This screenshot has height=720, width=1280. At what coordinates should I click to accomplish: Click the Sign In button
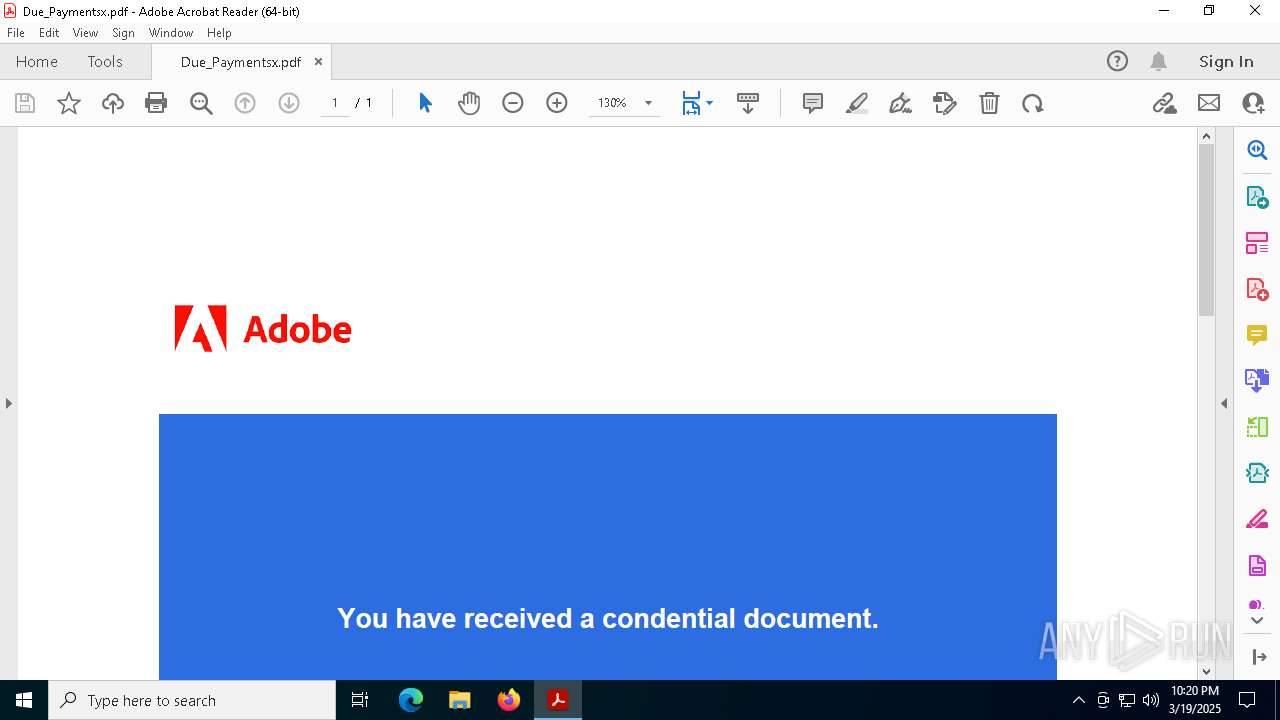(x=1226, y=61)
